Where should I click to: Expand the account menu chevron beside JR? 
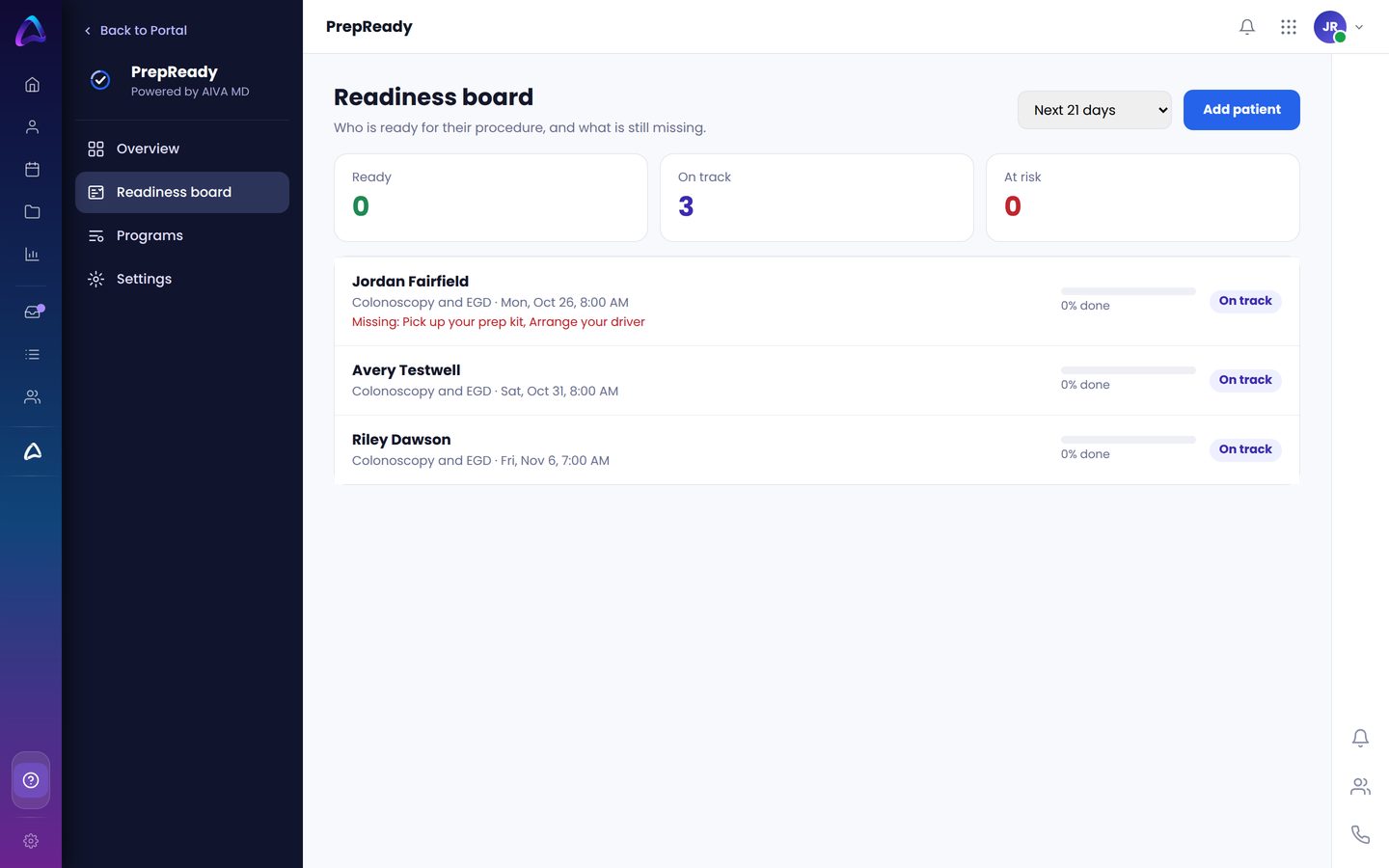click(1359, 27)
